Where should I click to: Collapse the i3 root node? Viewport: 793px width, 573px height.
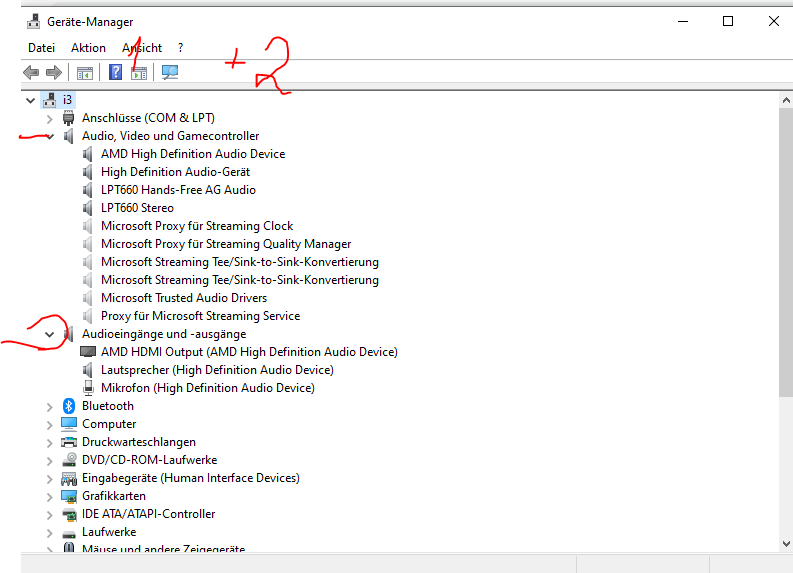30,101
